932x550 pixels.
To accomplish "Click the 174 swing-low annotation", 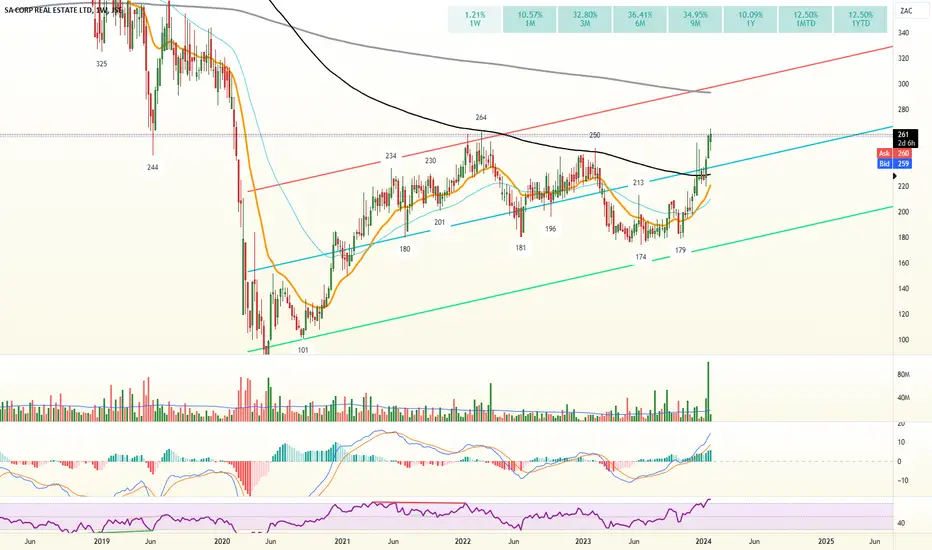I will point(641,257).
